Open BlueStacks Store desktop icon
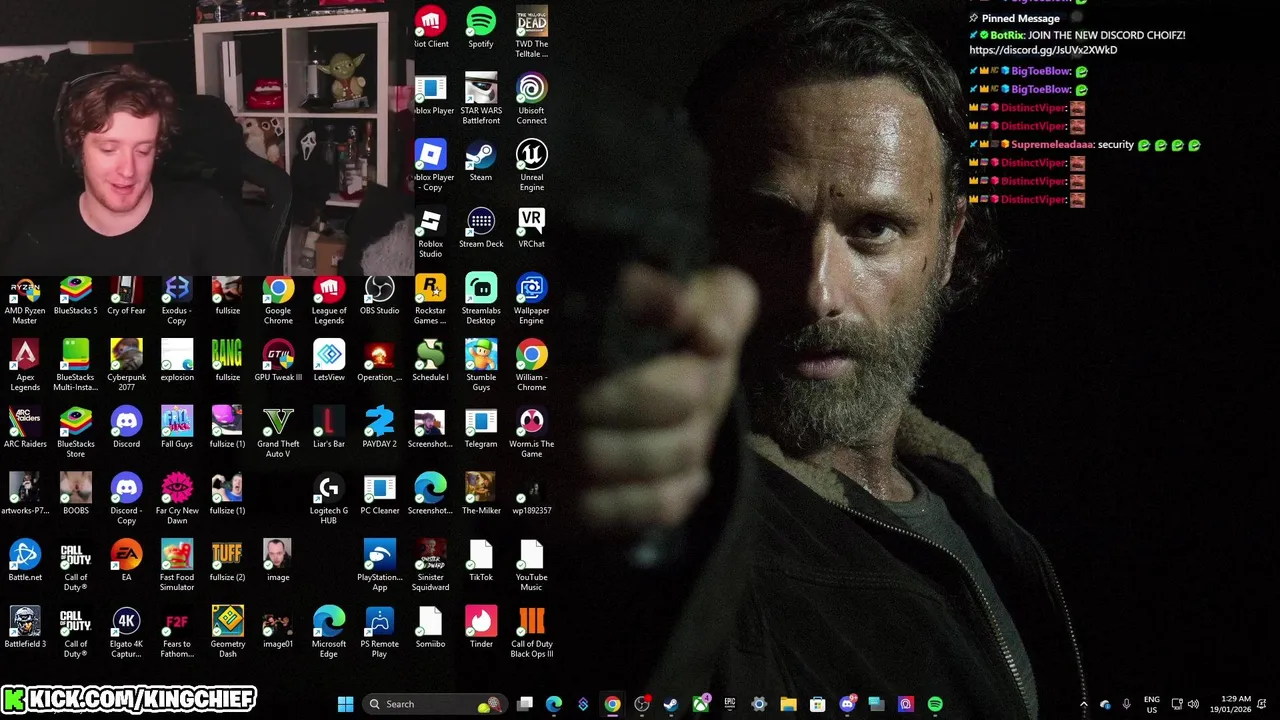This screenshot has width=1280, height=720. [x=75, y=432]
